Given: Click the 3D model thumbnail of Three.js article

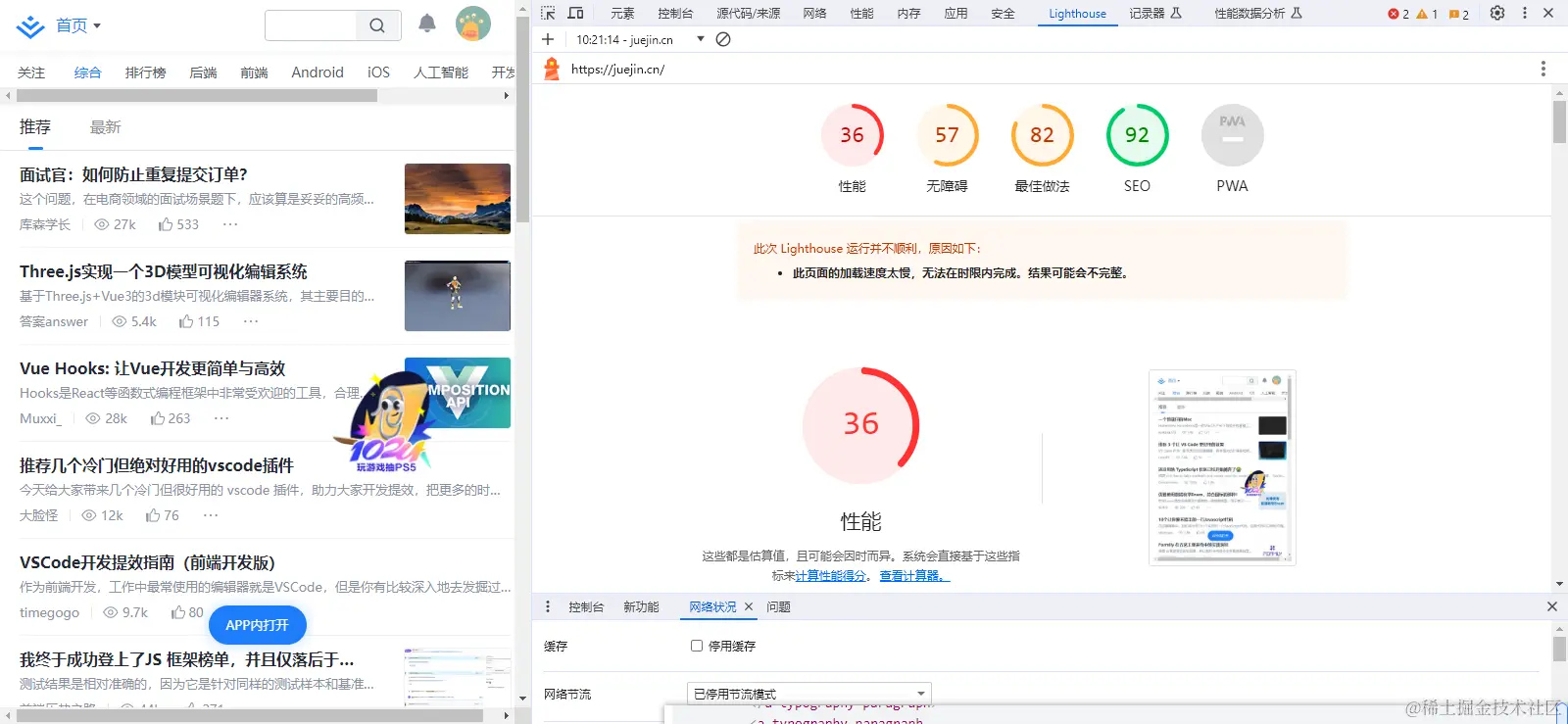Looking at the screenshot, I should pyautogui.click(x=458, y=296).
